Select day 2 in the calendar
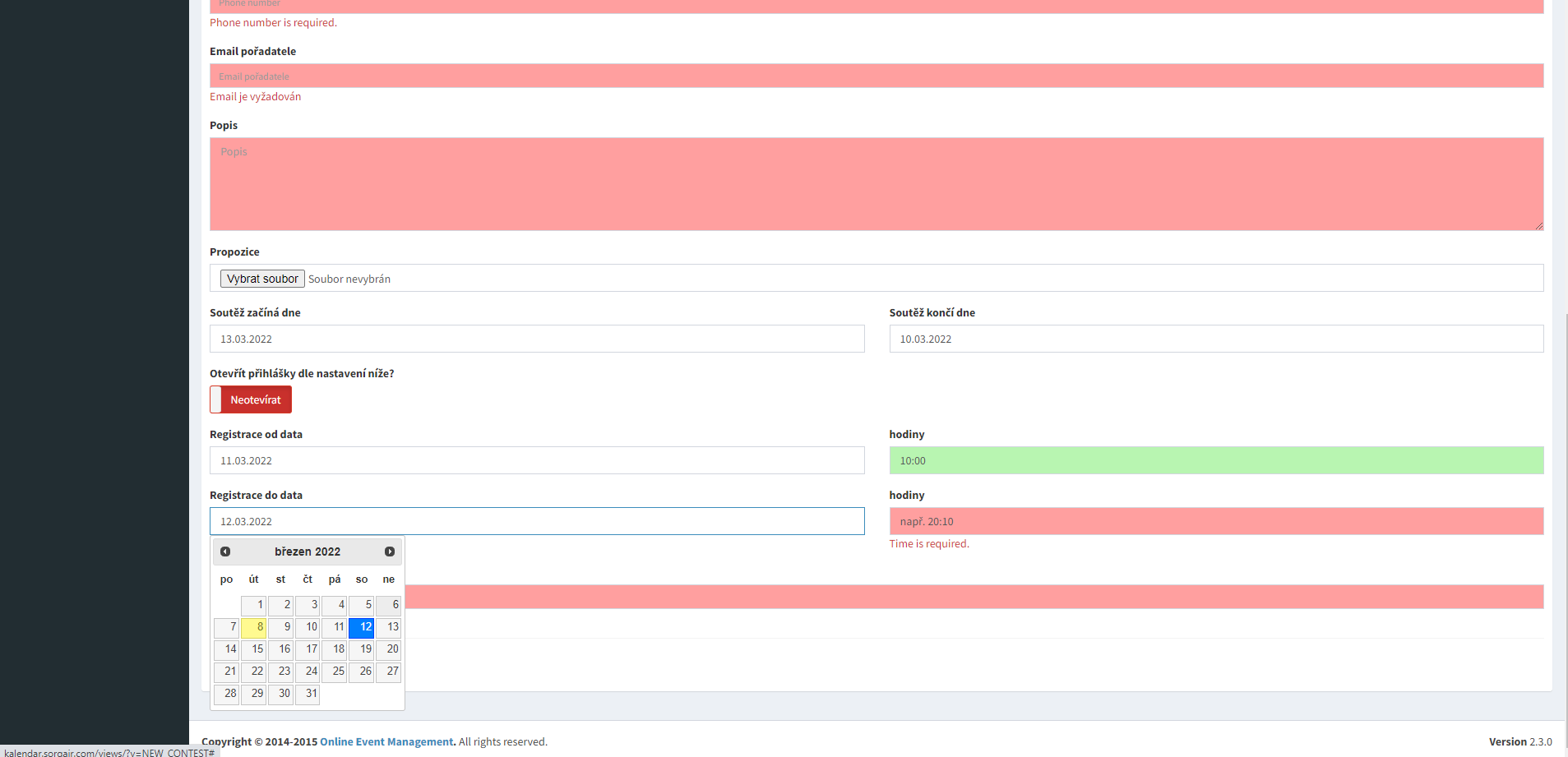The image size is (1568, 757). click(281, 606)
